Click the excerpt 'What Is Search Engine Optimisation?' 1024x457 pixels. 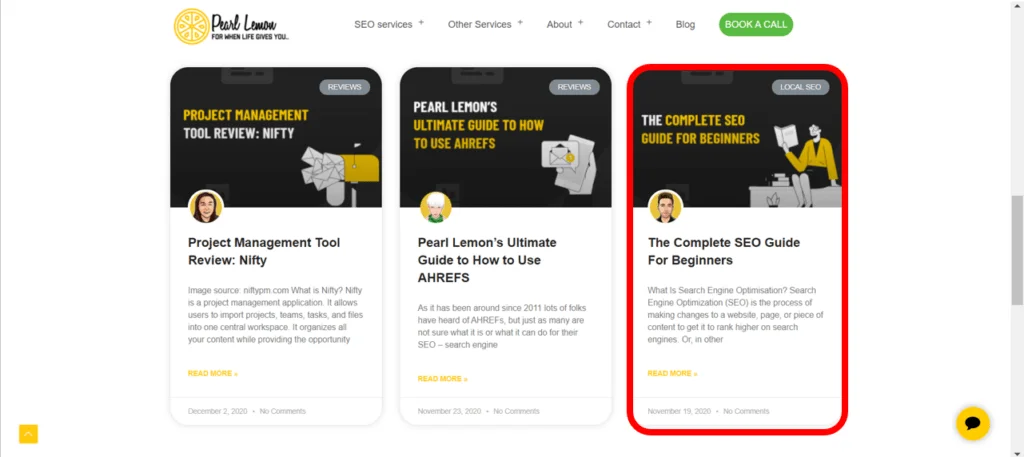click(x=735, y=315)
